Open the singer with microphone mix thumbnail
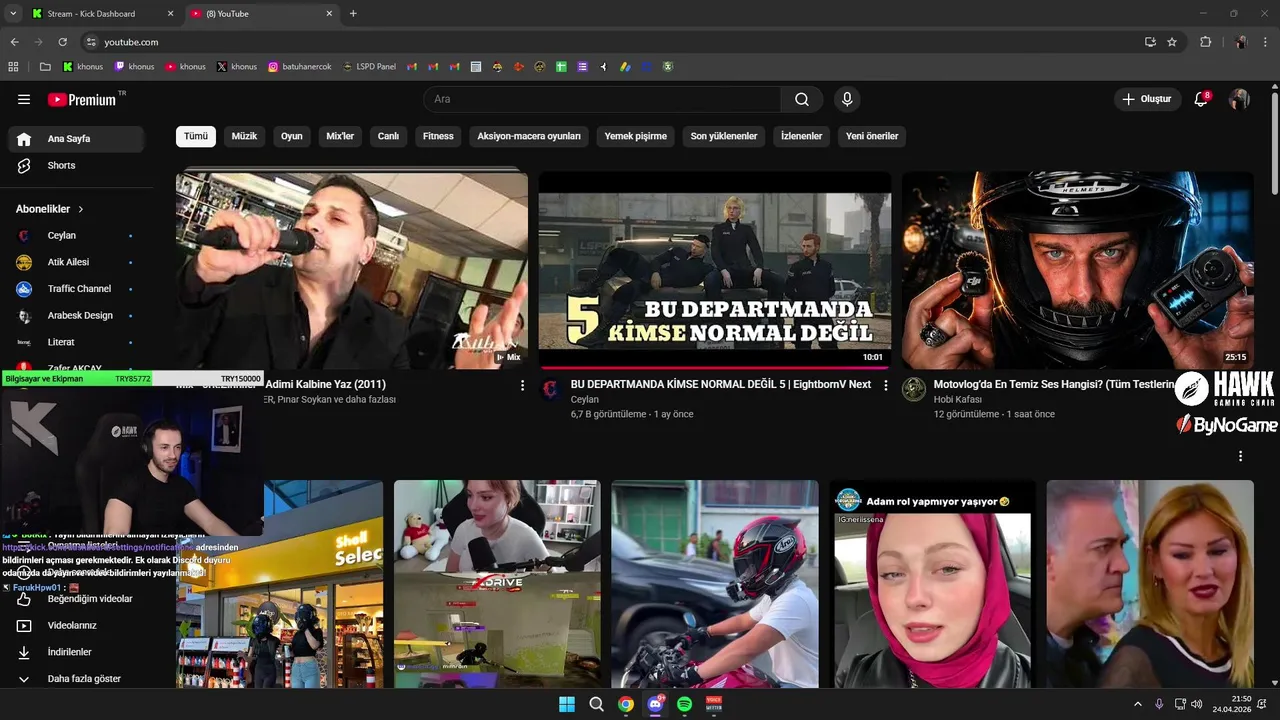Screen dimensions: 1280x720 (352, 270)
